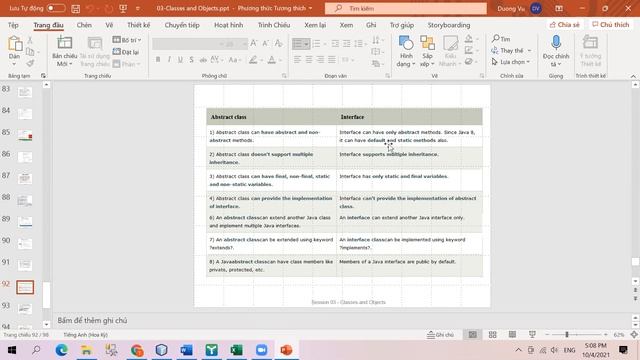640x360 pixels.
Task: Click the Đặt lại reset button
Action: pyautogui.click(x=126, y=52)
